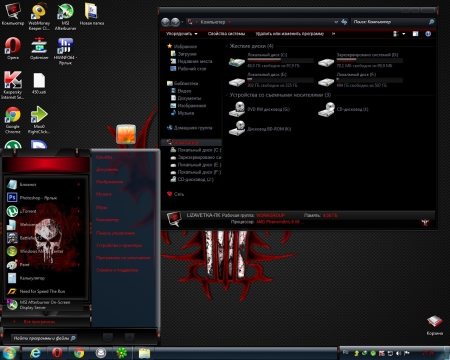Viewport: 450px width, 360px height.
Task: Open Упорядочить dropdown in Explorer toolbar
Action: tap(182, 34)
